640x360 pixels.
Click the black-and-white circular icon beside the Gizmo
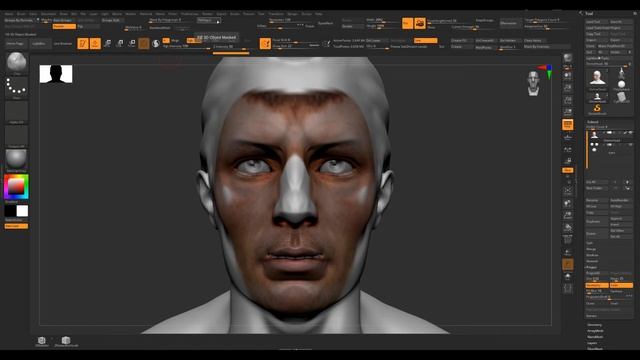click(x=156, y=43)
